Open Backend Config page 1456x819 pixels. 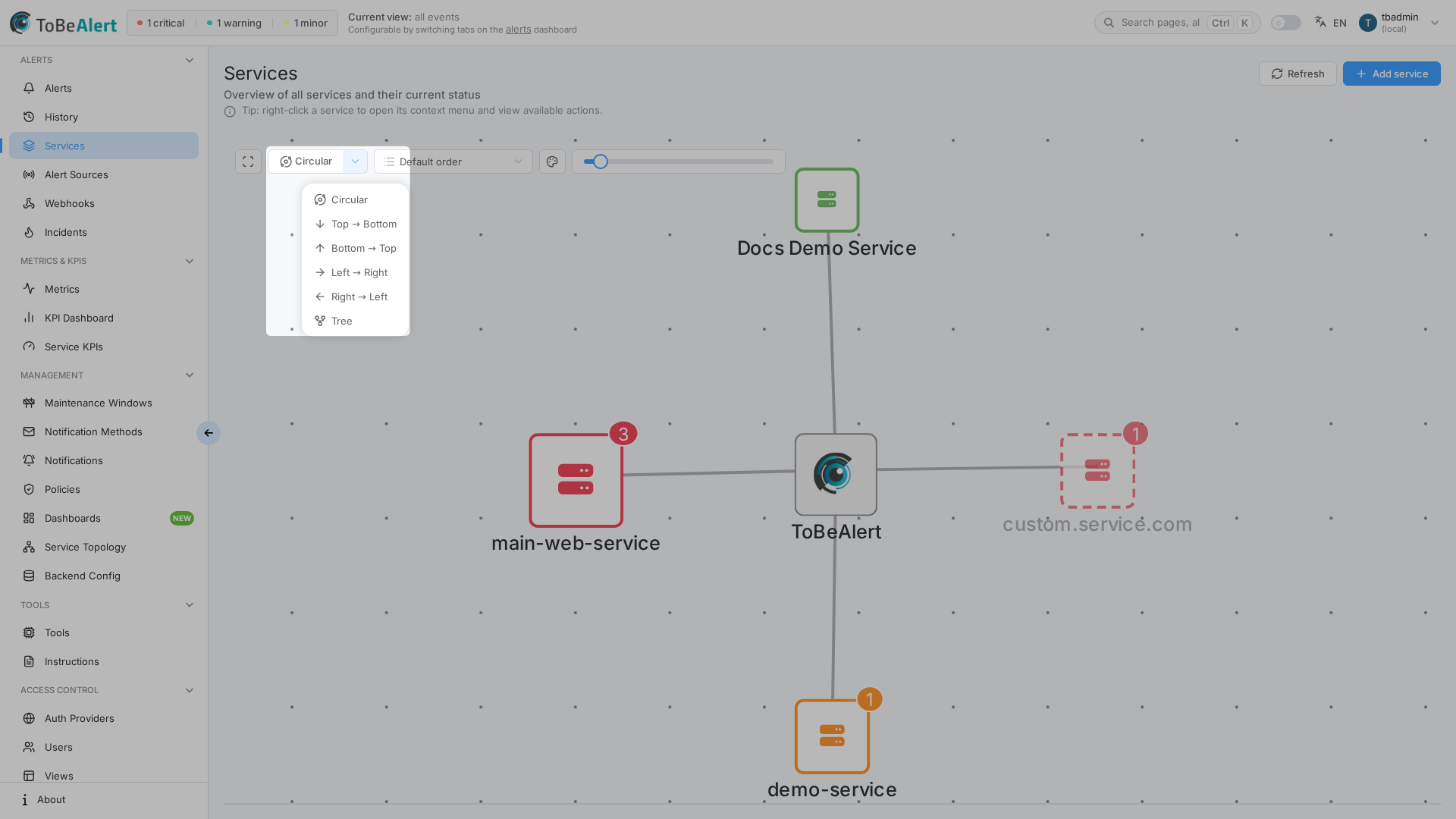pos(104,576)
